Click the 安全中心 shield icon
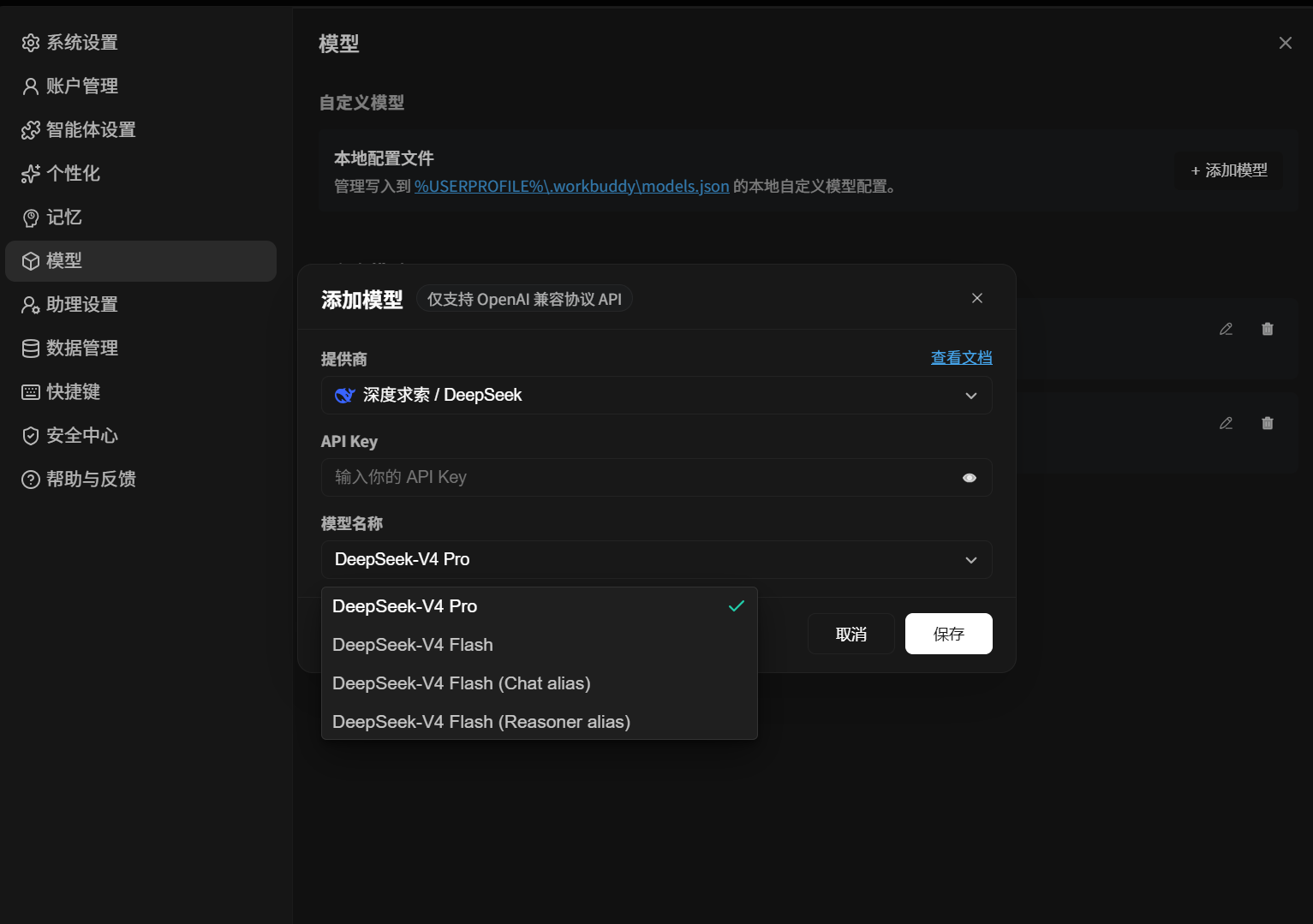Screen dimensions: 1313x924 pos(31,436)
